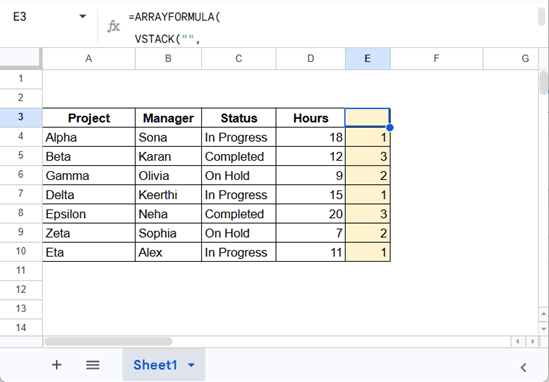Open the All Sheets list icon

coord(93,365)
